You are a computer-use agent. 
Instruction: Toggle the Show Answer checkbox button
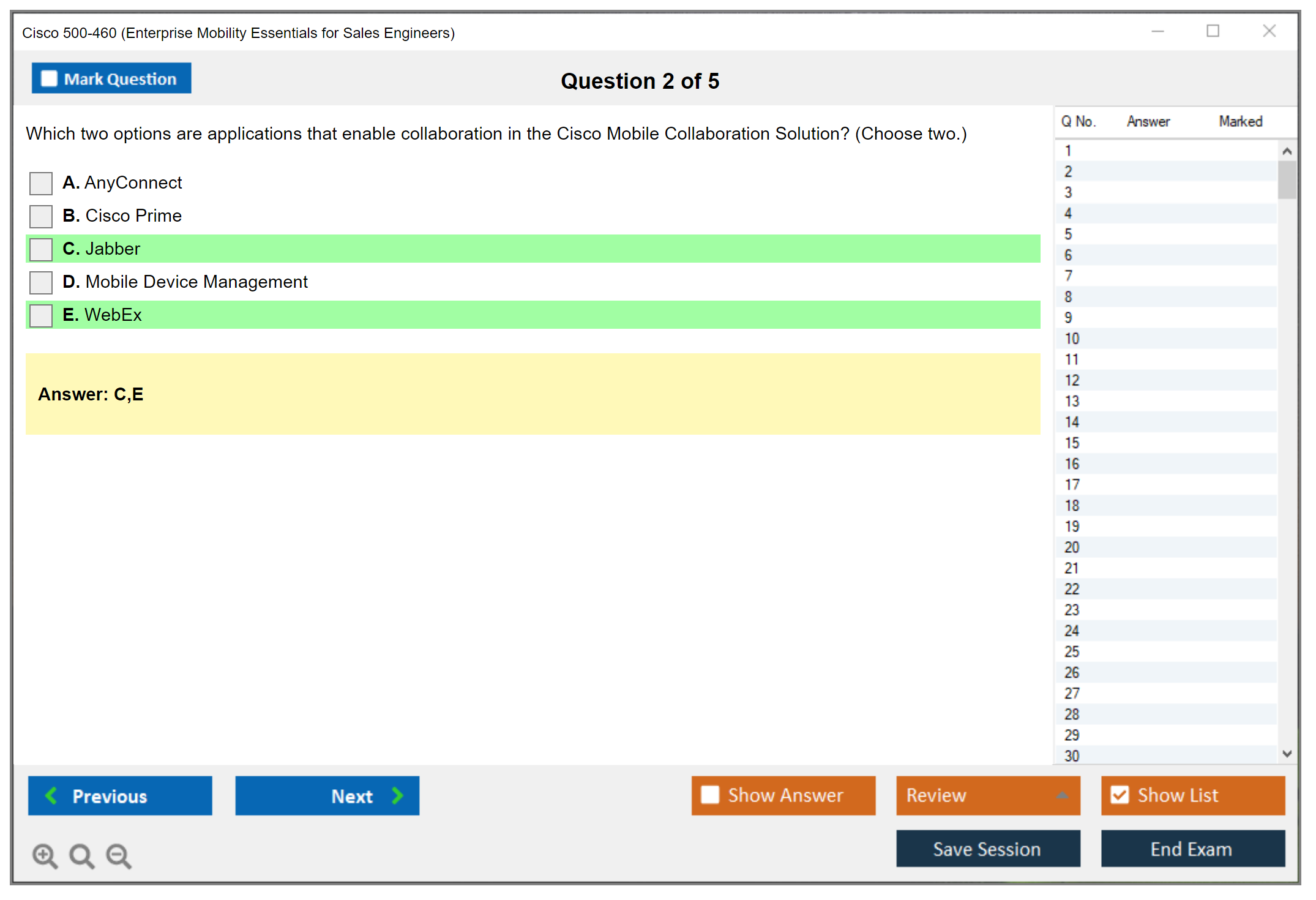[710, 795]
